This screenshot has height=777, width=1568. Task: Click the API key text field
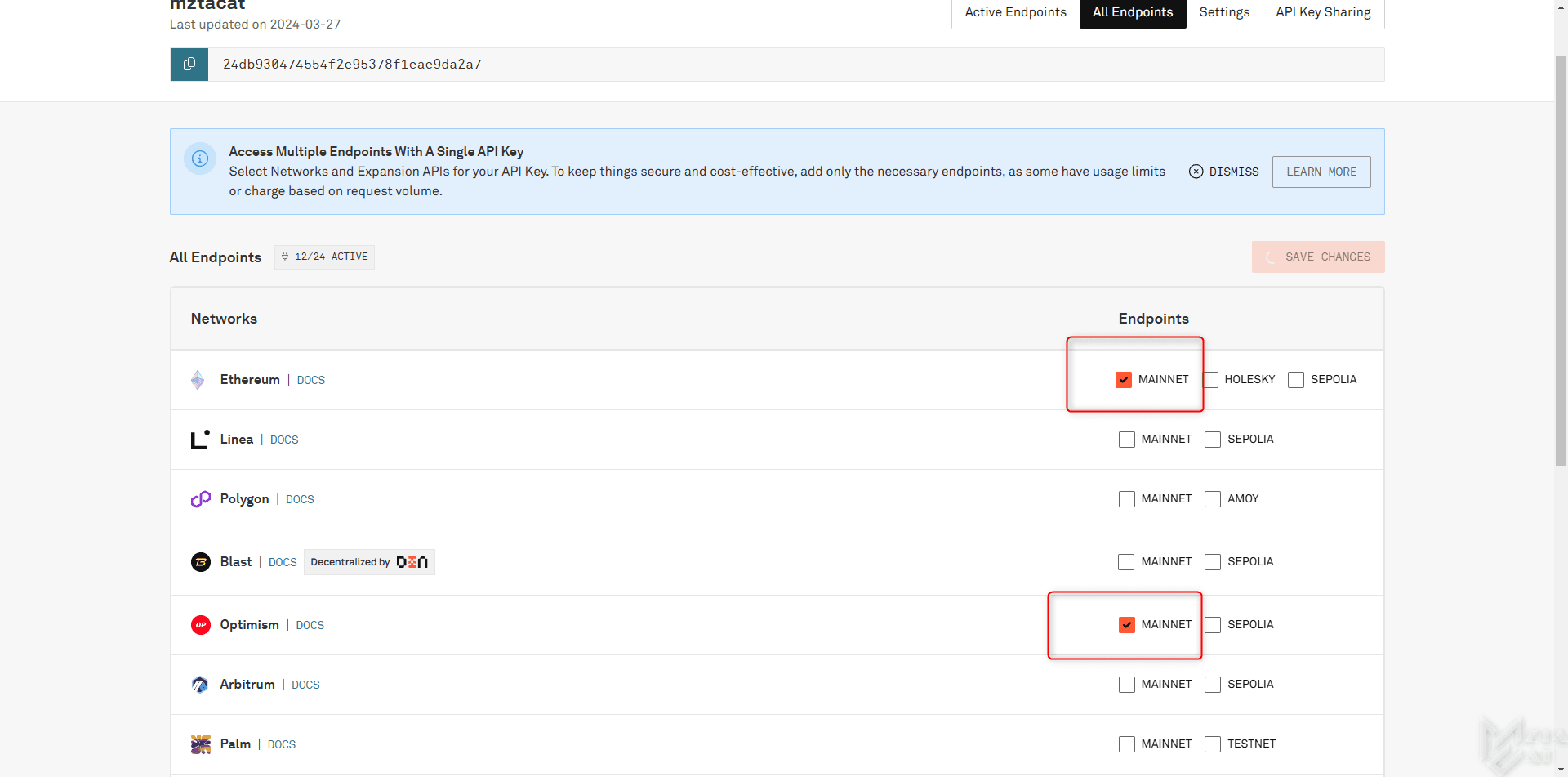pos(795,65)
